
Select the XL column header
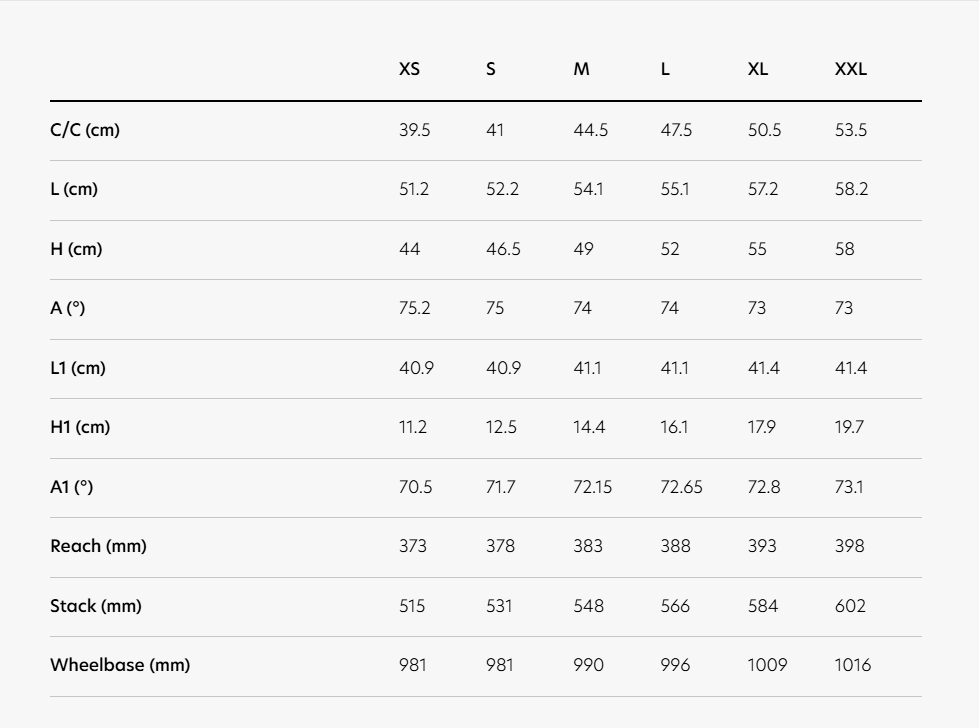point(758,69)
